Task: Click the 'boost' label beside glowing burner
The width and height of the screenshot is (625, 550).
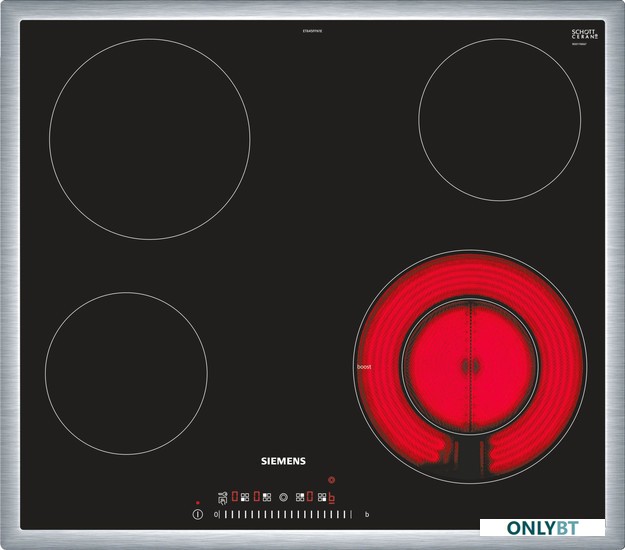Action: 364,367
